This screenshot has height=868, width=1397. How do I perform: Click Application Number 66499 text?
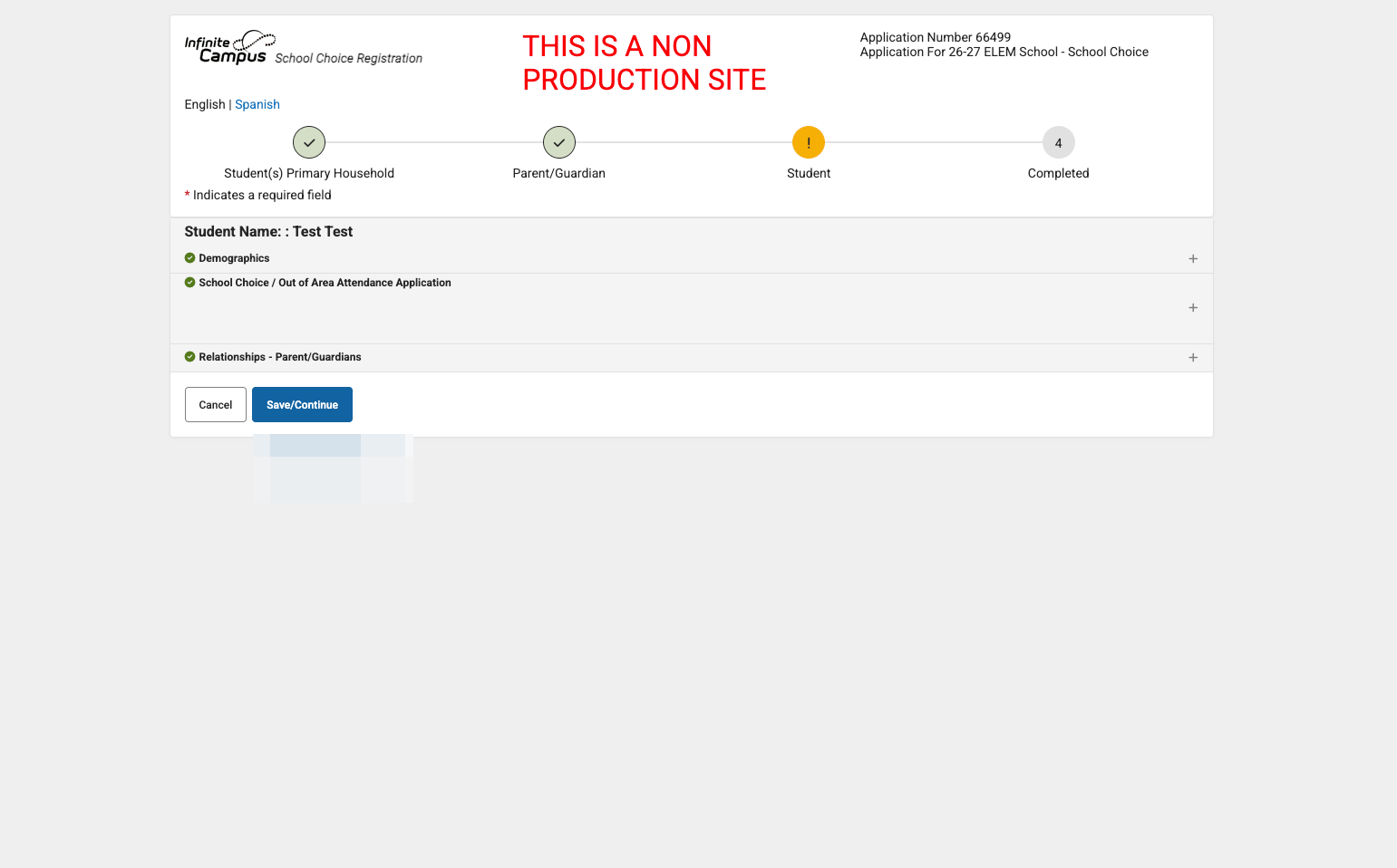(936, 37)
